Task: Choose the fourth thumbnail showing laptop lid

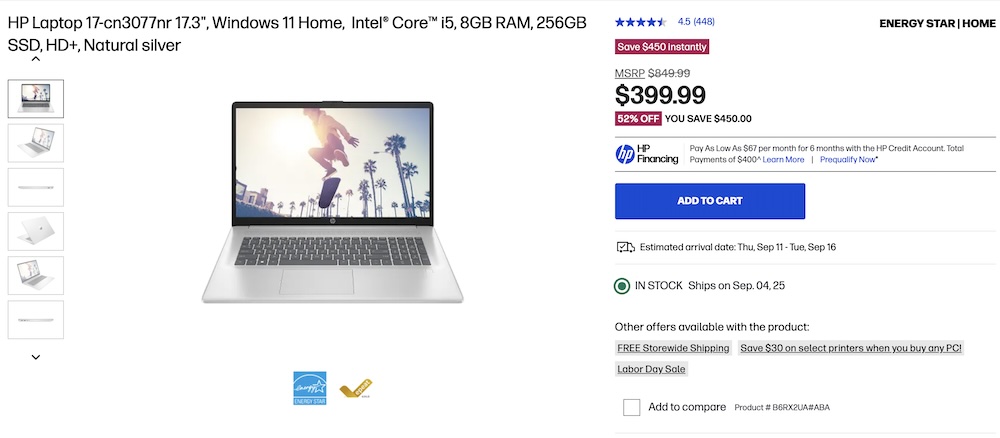Action: click(36, 231)
